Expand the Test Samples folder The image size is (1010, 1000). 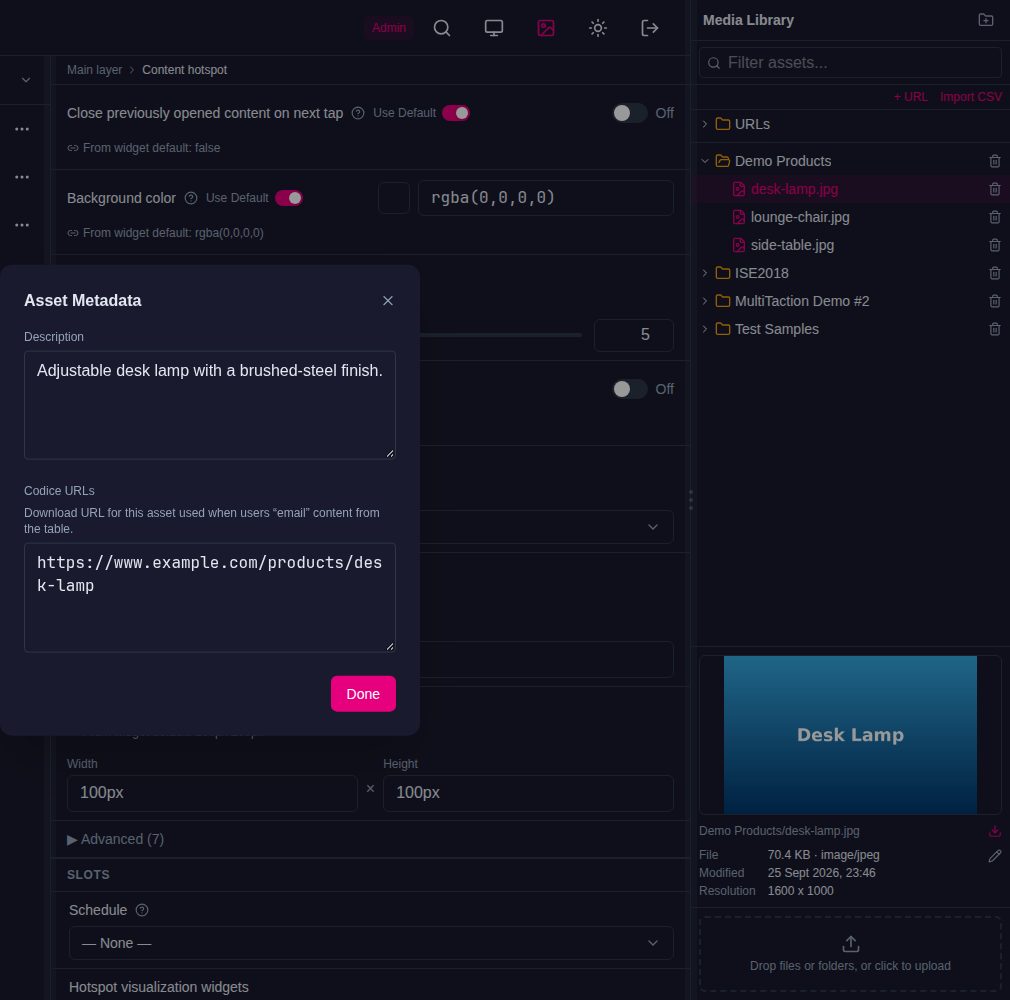click(x=705, y=329)
